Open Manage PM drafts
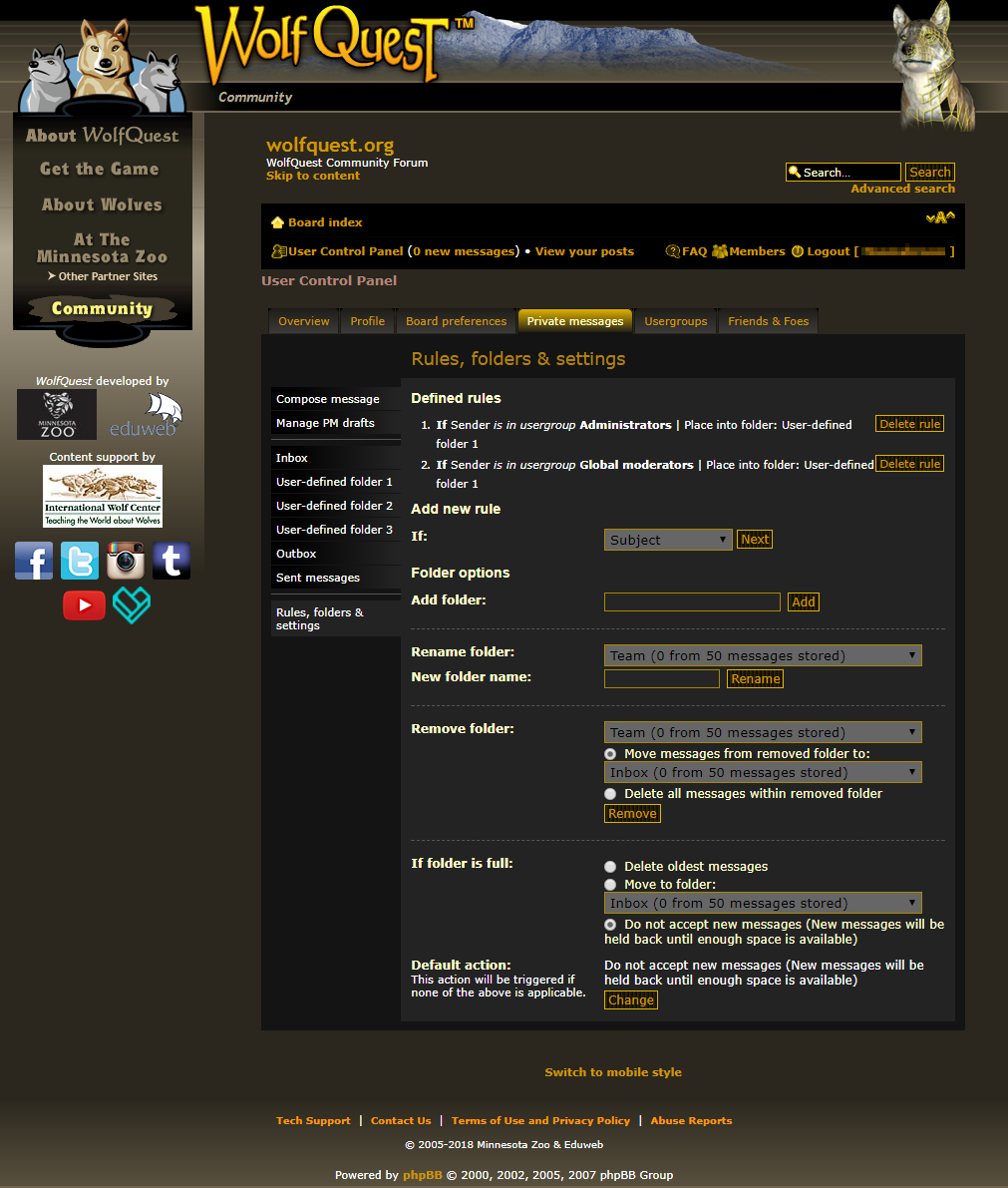 [x=335, y=423]
